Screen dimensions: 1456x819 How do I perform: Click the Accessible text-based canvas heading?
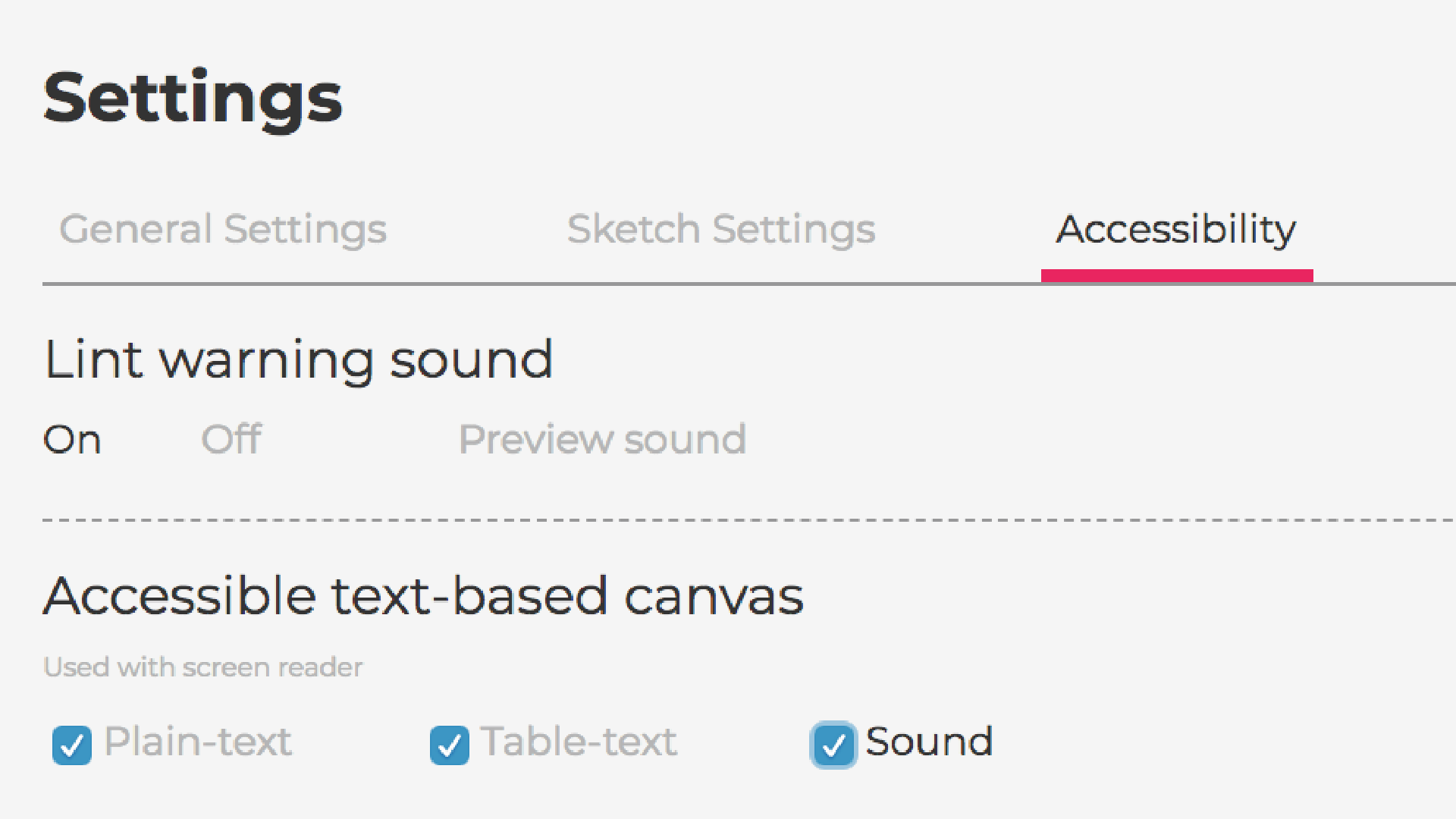[423, 596]
